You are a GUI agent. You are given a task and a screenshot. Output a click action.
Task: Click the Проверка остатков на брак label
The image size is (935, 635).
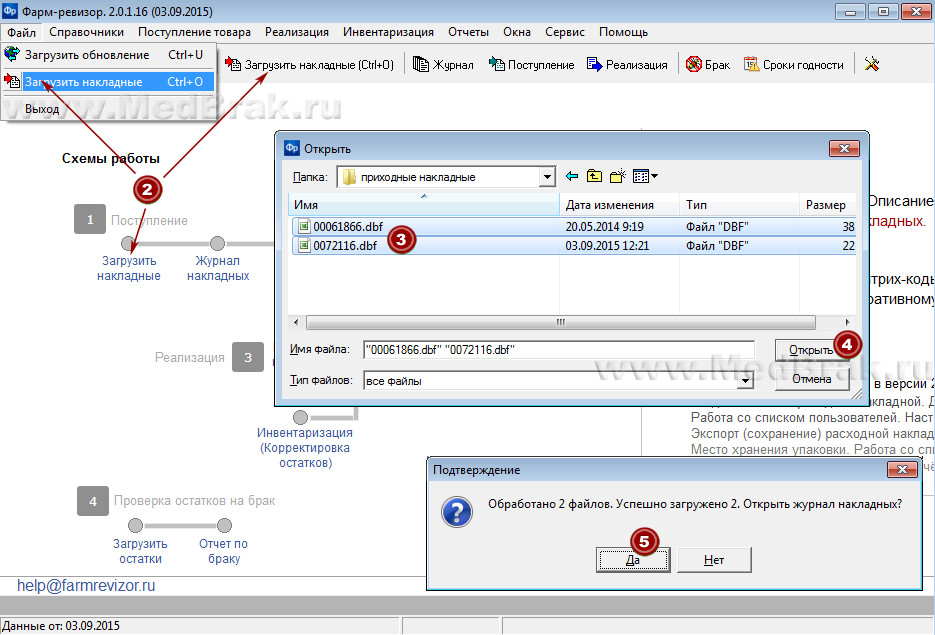coord(194,501)
